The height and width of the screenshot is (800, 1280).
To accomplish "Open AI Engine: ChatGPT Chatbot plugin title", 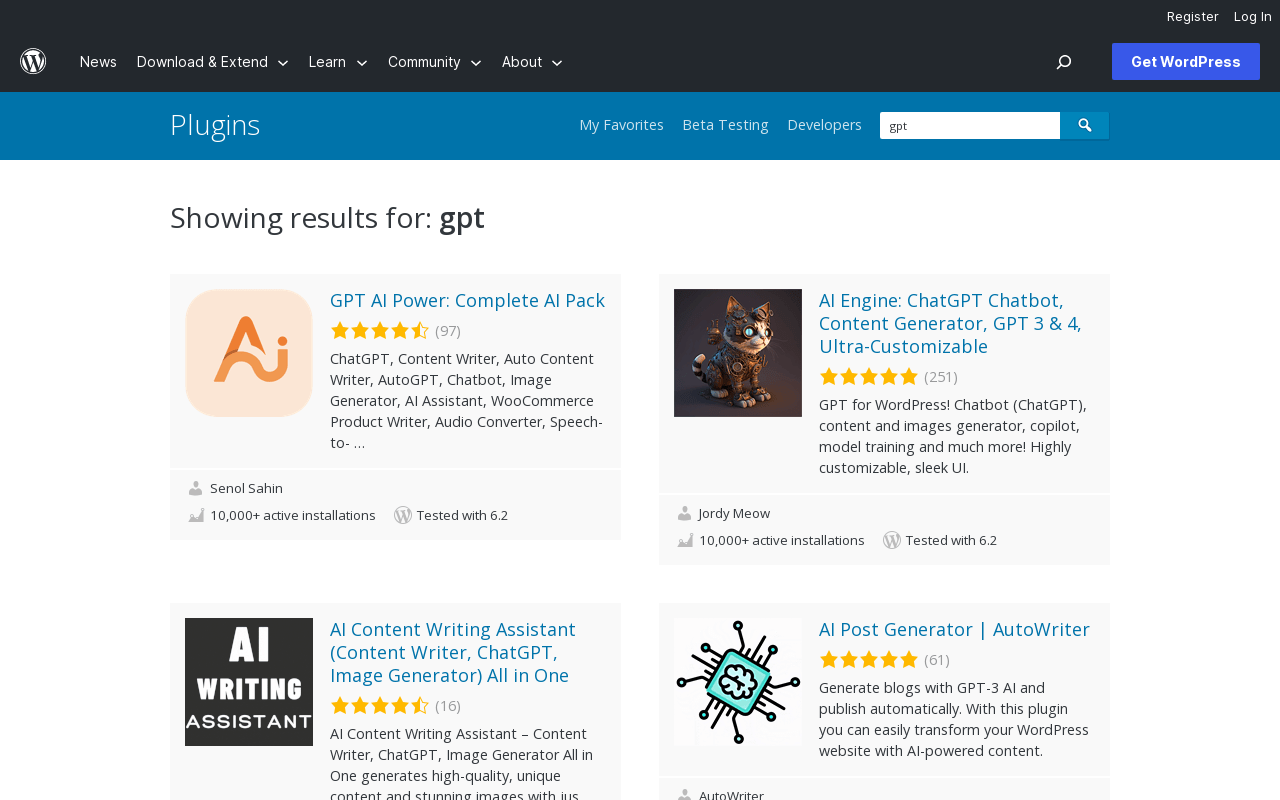I will click(x=950, y=323).
